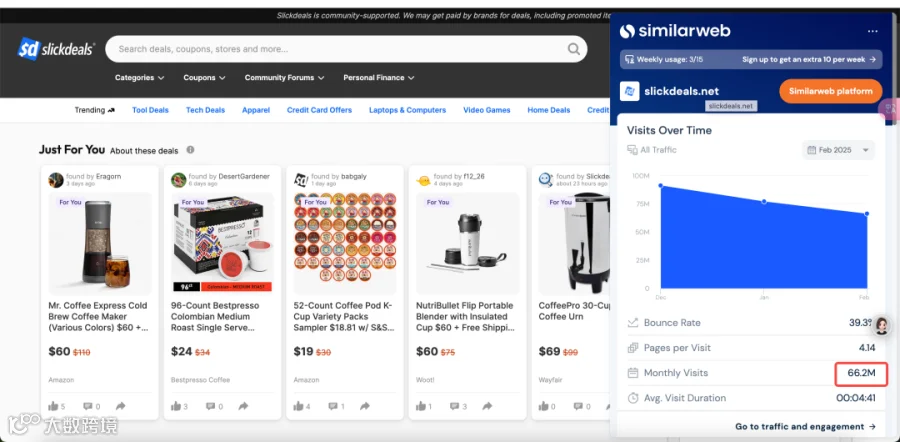Open the Bestpresso coffee box image
Image resolution: width=900 pixels, height=442 pixels.
click(x=222, y=243)
